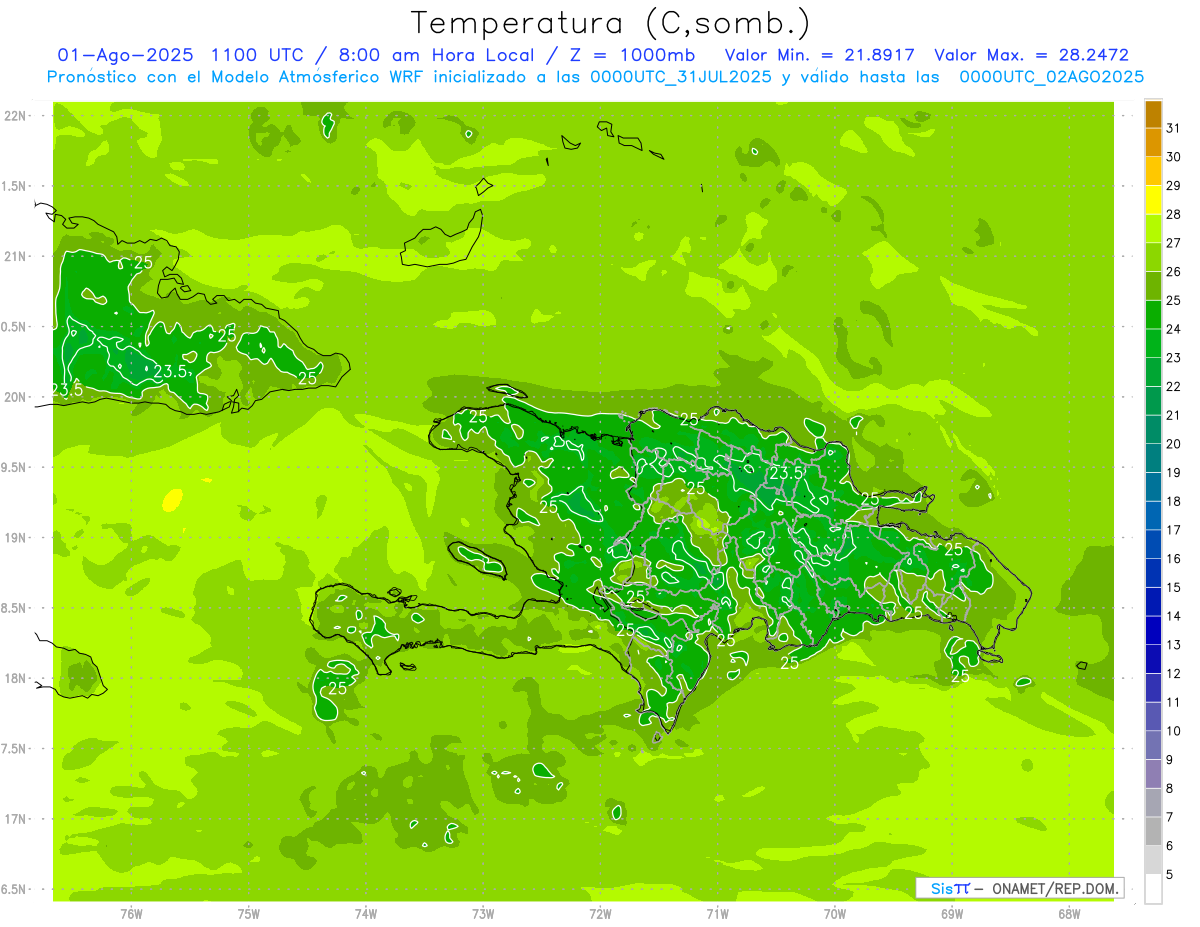Click the legend value 15
The width and height of the screenshot is (1200, 927).
click(1174, 587)
